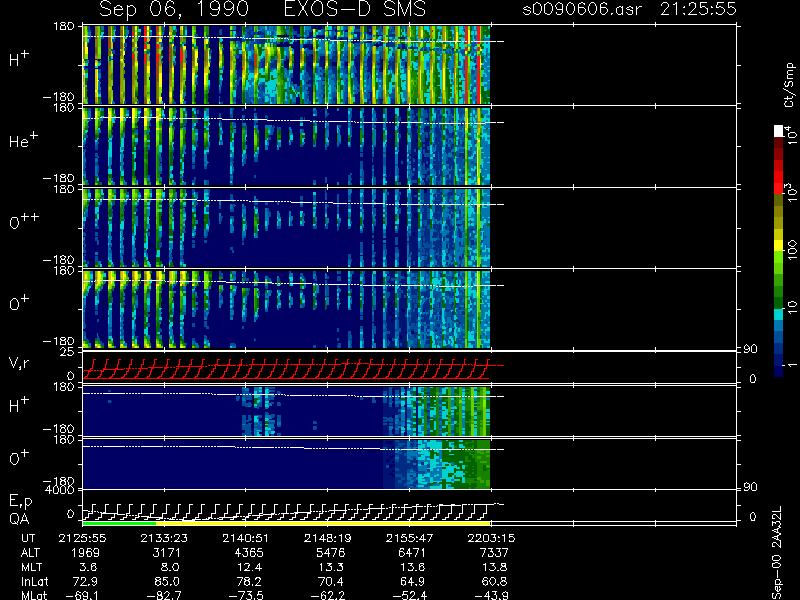Screen dimensions: 800x600
Task: Click the InLat value "64.9"
Action: tap(413, 581)
